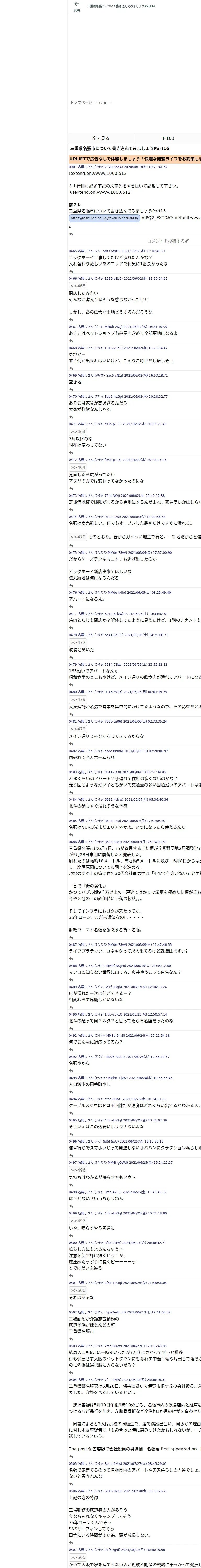
Task: Follow the >>479 anchor in post 0481
Action: [78, 729]
